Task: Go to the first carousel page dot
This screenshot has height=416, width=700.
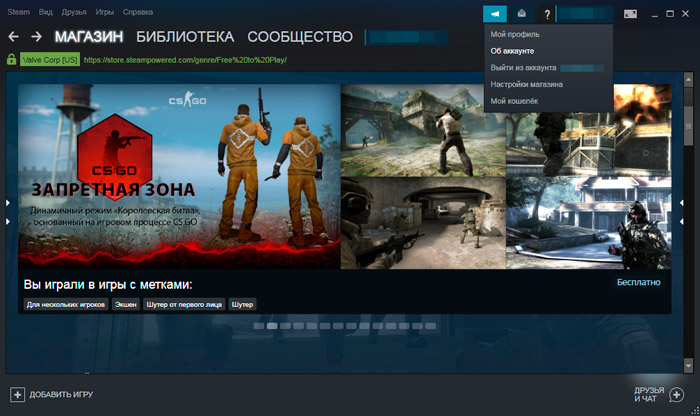Action: click(x=259, y=326)
